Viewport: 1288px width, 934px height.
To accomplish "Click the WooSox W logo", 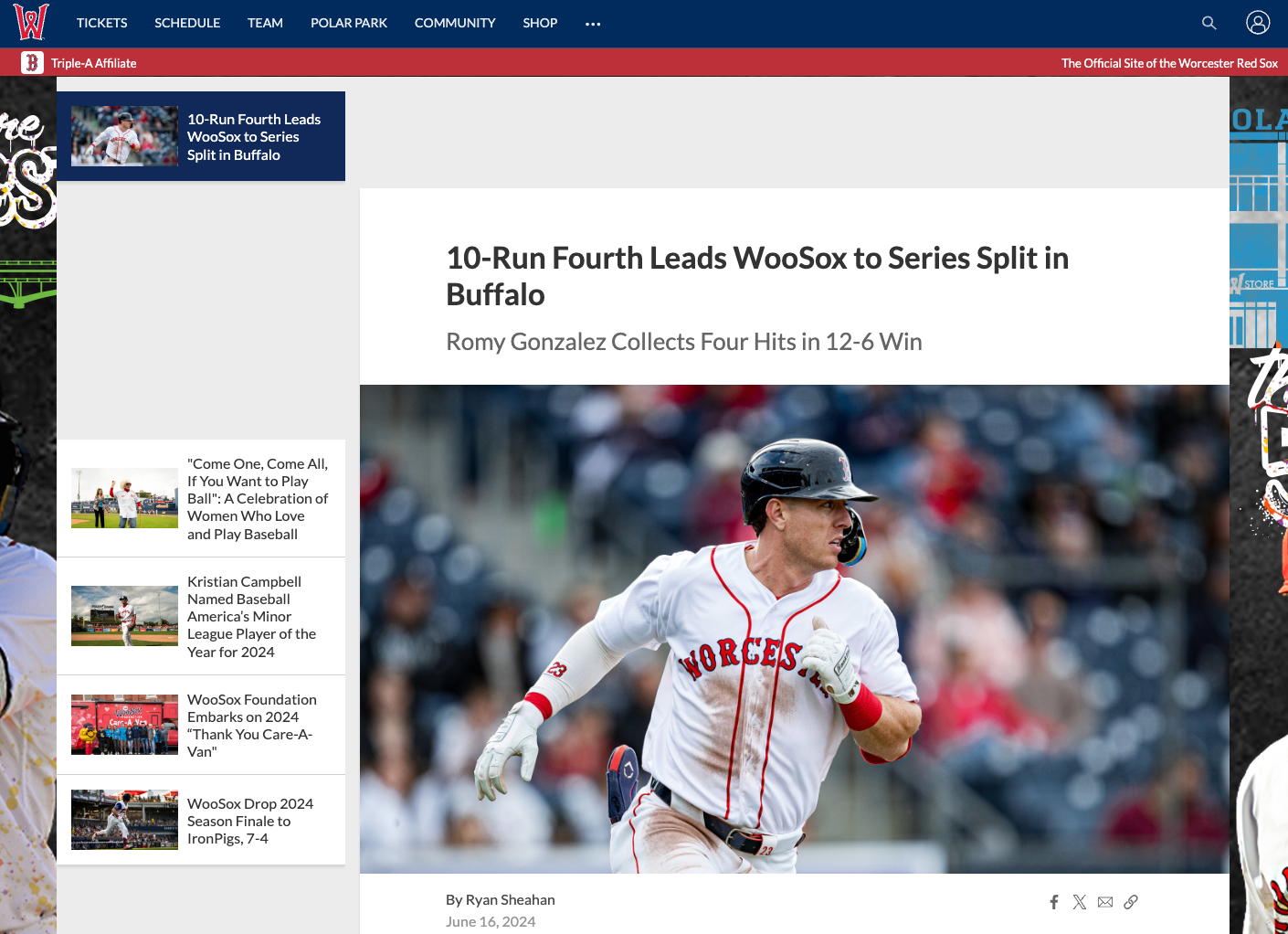I will pyautogui.click(x=31, y=23).
